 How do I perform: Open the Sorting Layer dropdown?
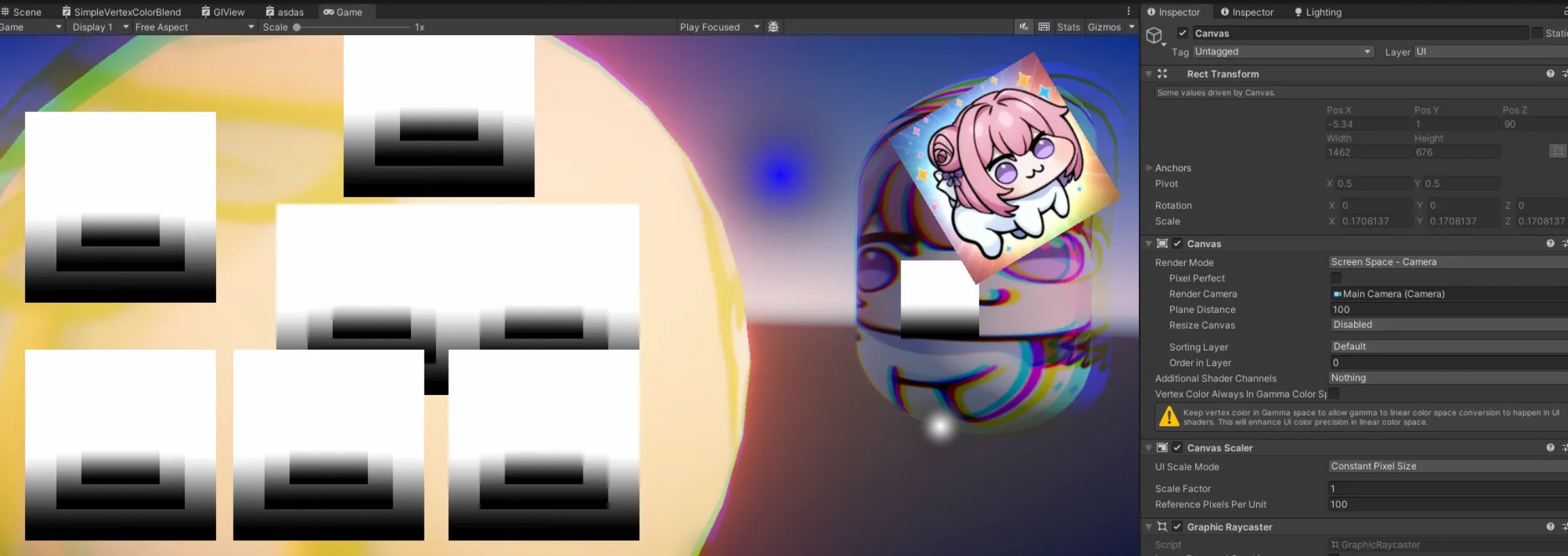click(1448, 347)
